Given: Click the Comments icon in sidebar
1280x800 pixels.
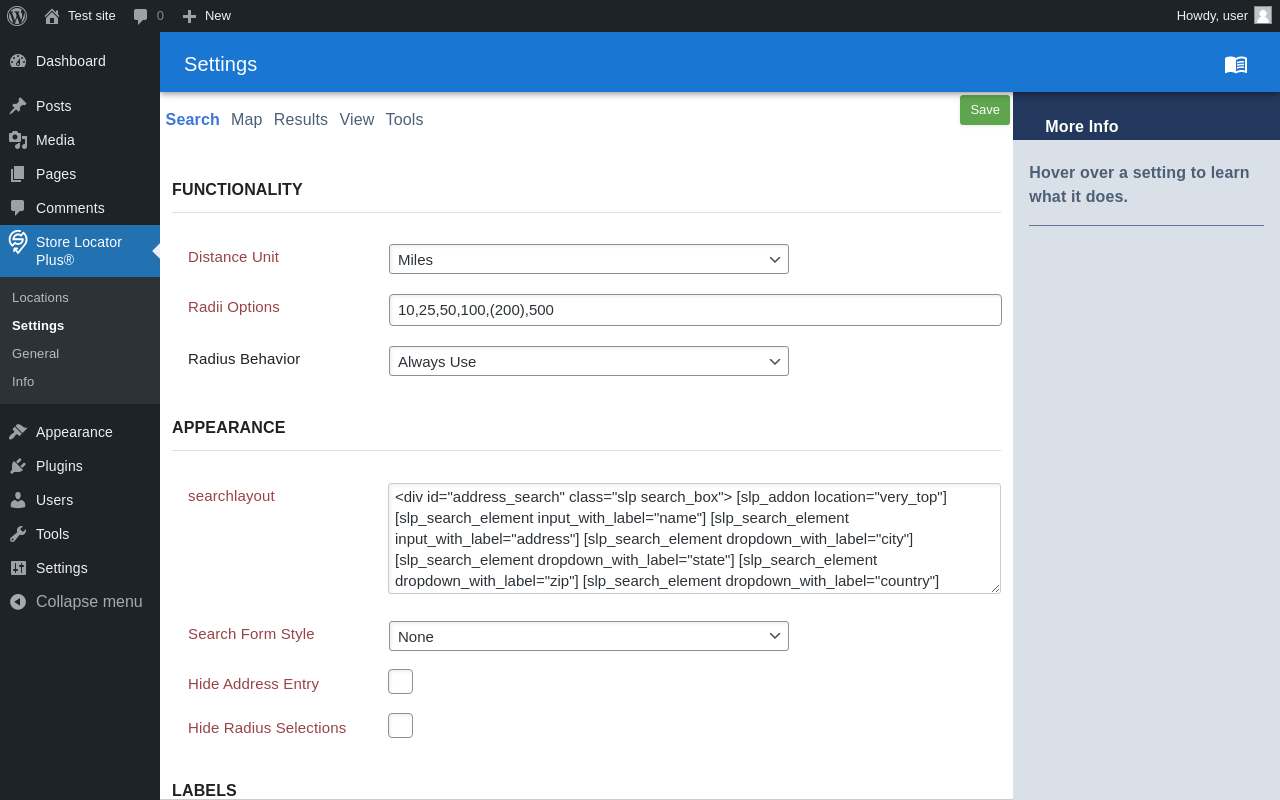Looking at the screenshot, I should 18,208.
